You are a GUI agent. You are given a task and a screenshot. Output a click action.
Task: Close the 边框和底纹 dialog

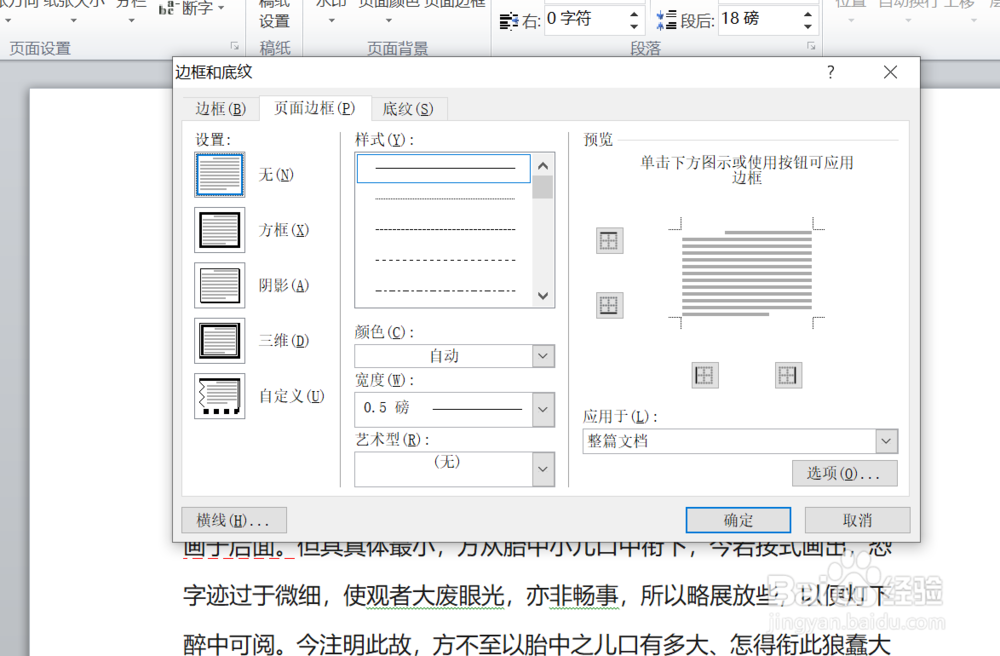coord(890,72)
